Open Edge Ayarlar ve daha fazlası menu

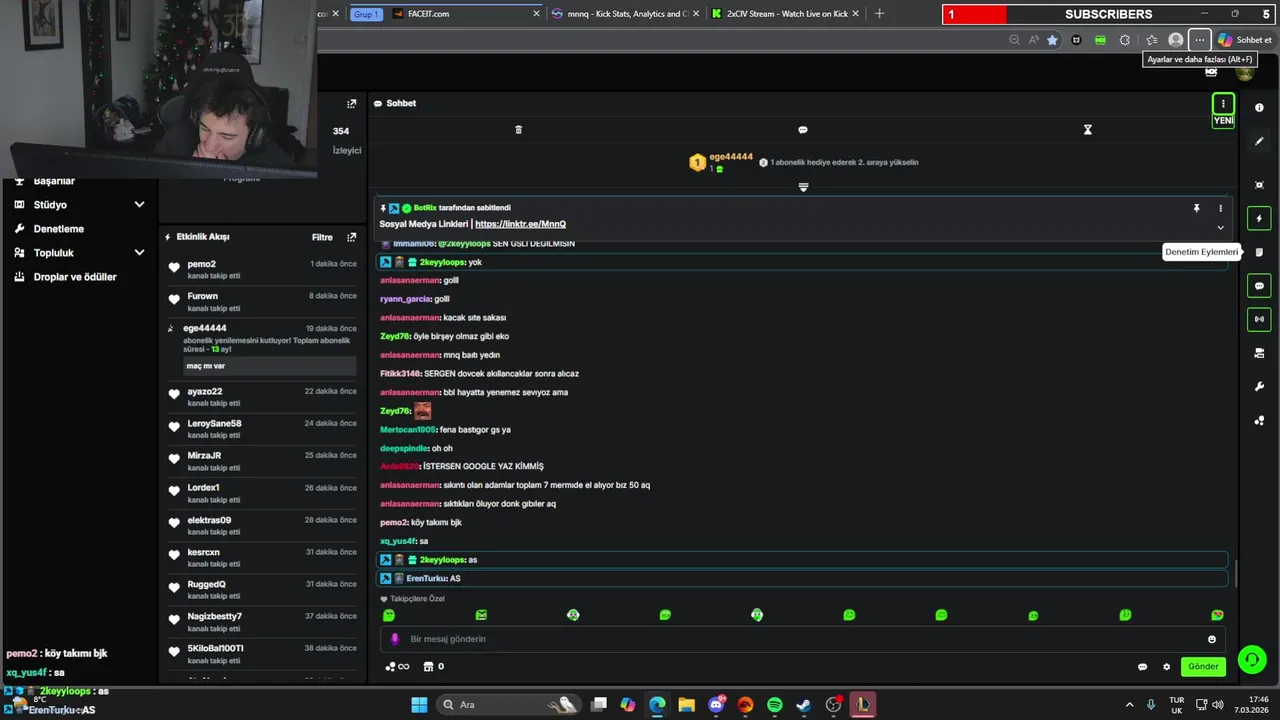(x=1199, y=40)
